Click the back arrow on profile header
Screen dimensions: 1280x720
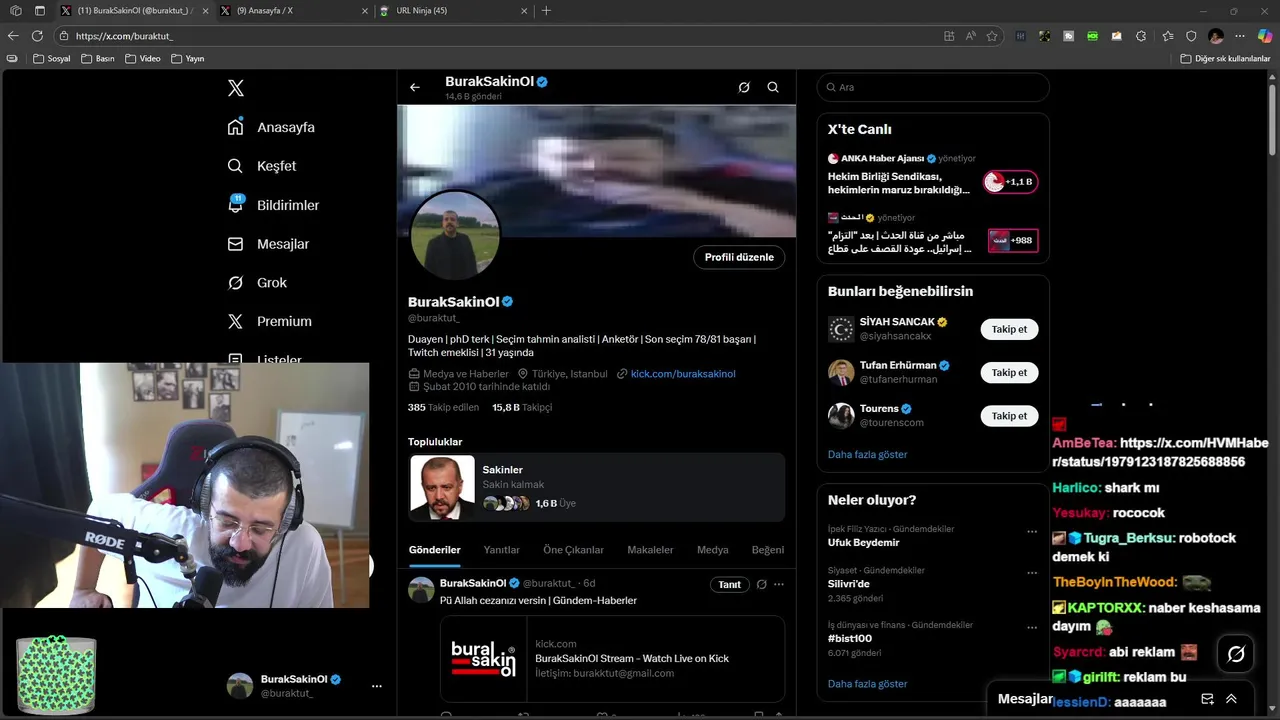click(x=415, y=87)
